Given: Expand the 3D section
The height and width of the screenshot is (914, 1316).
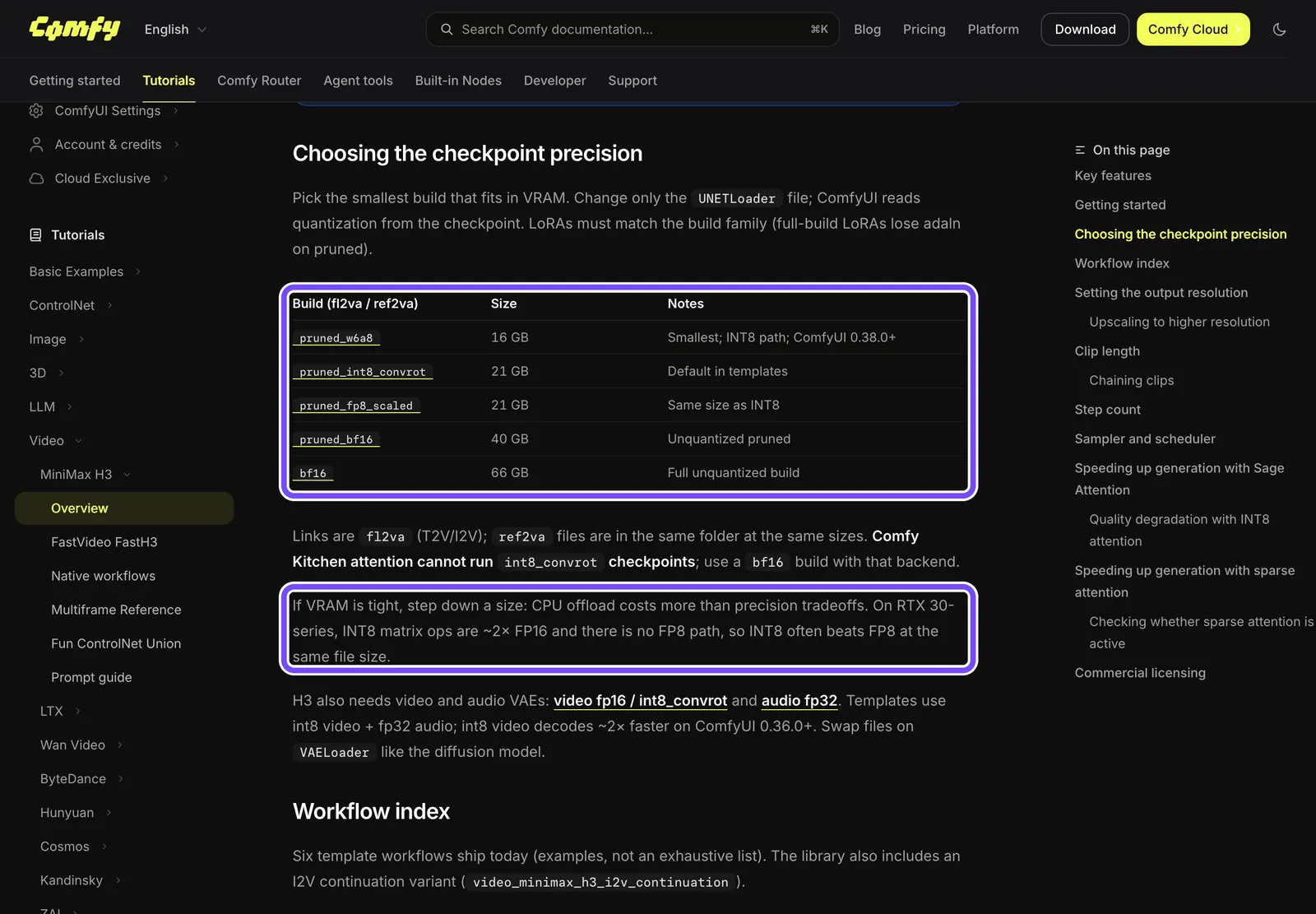Looking at the screenshot, I should click(47, 373).
